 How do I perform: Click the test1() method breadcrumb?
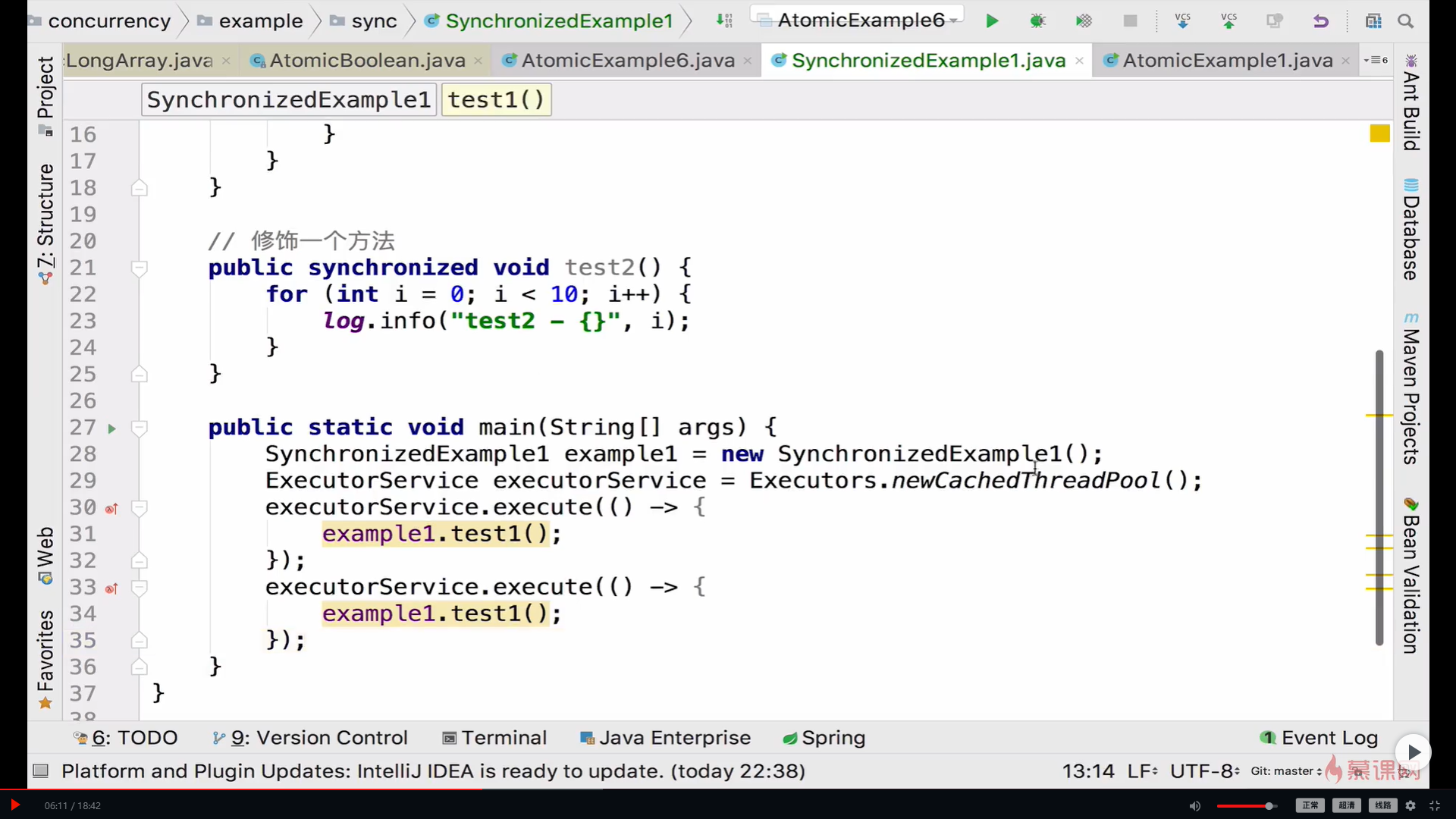coord(496,100)
